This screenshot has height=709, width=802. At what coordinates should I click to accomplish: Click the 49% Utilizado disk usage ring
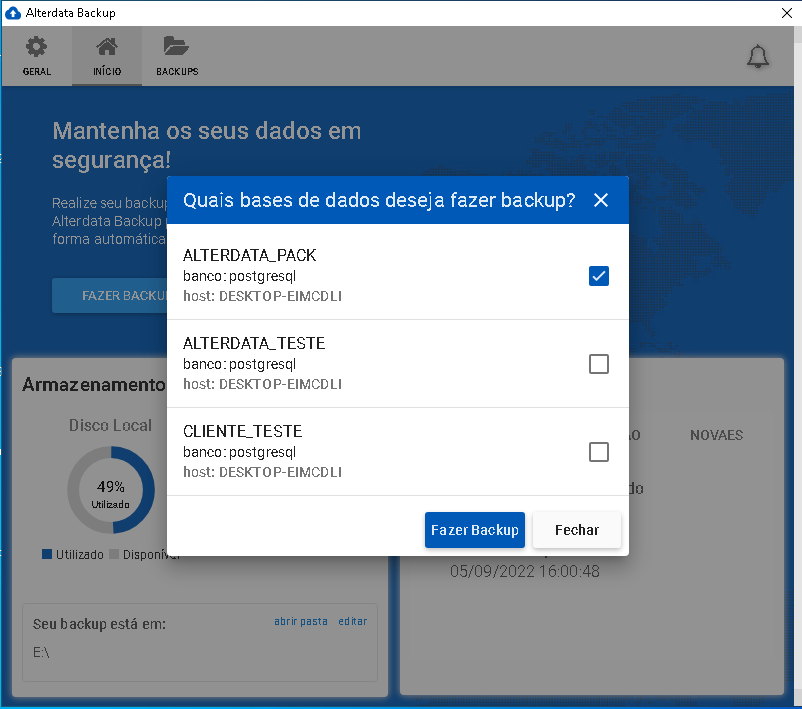point(111,490)
